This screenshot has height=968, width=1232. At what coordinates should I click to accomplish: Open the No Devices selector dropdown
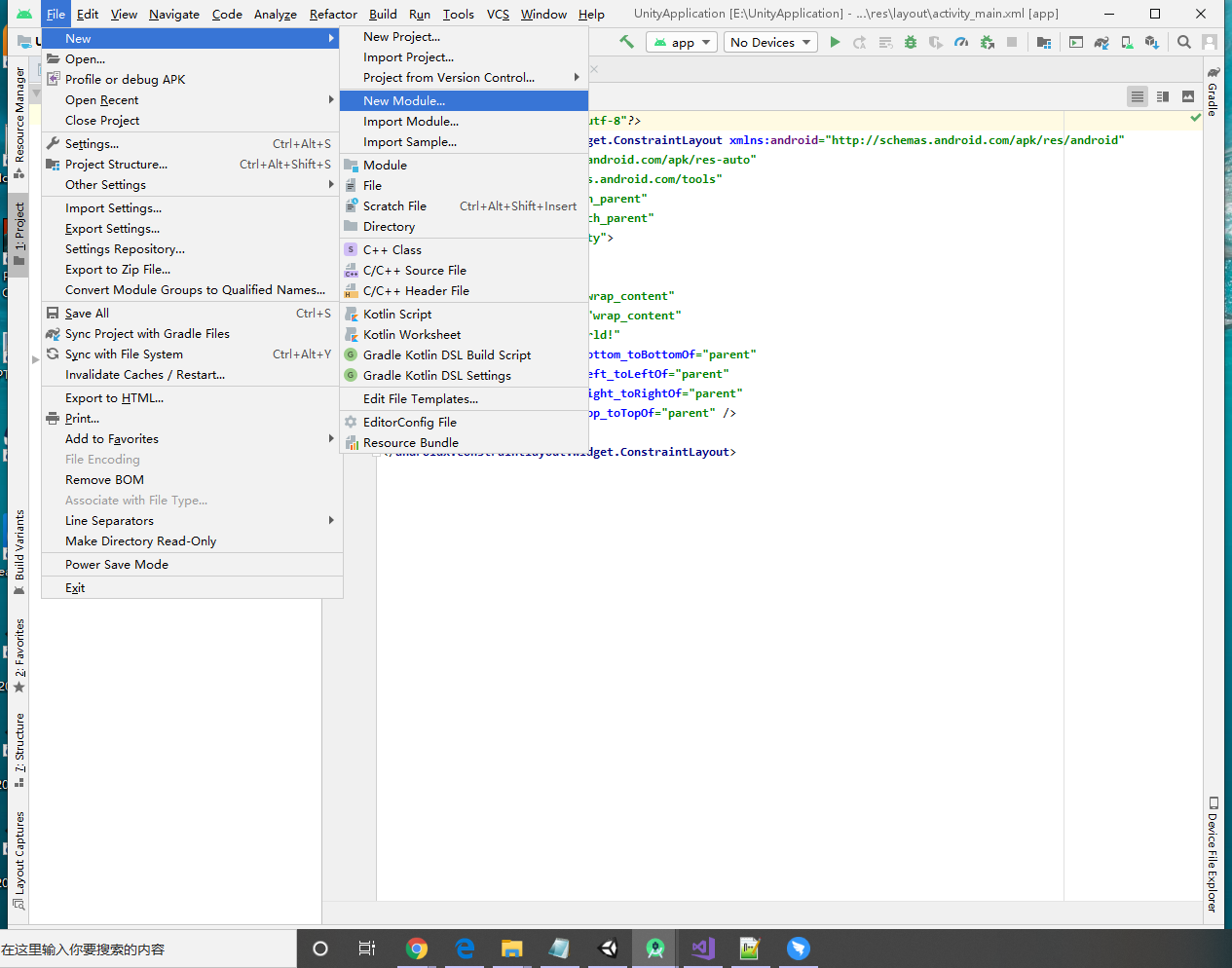tap(770, 42)
